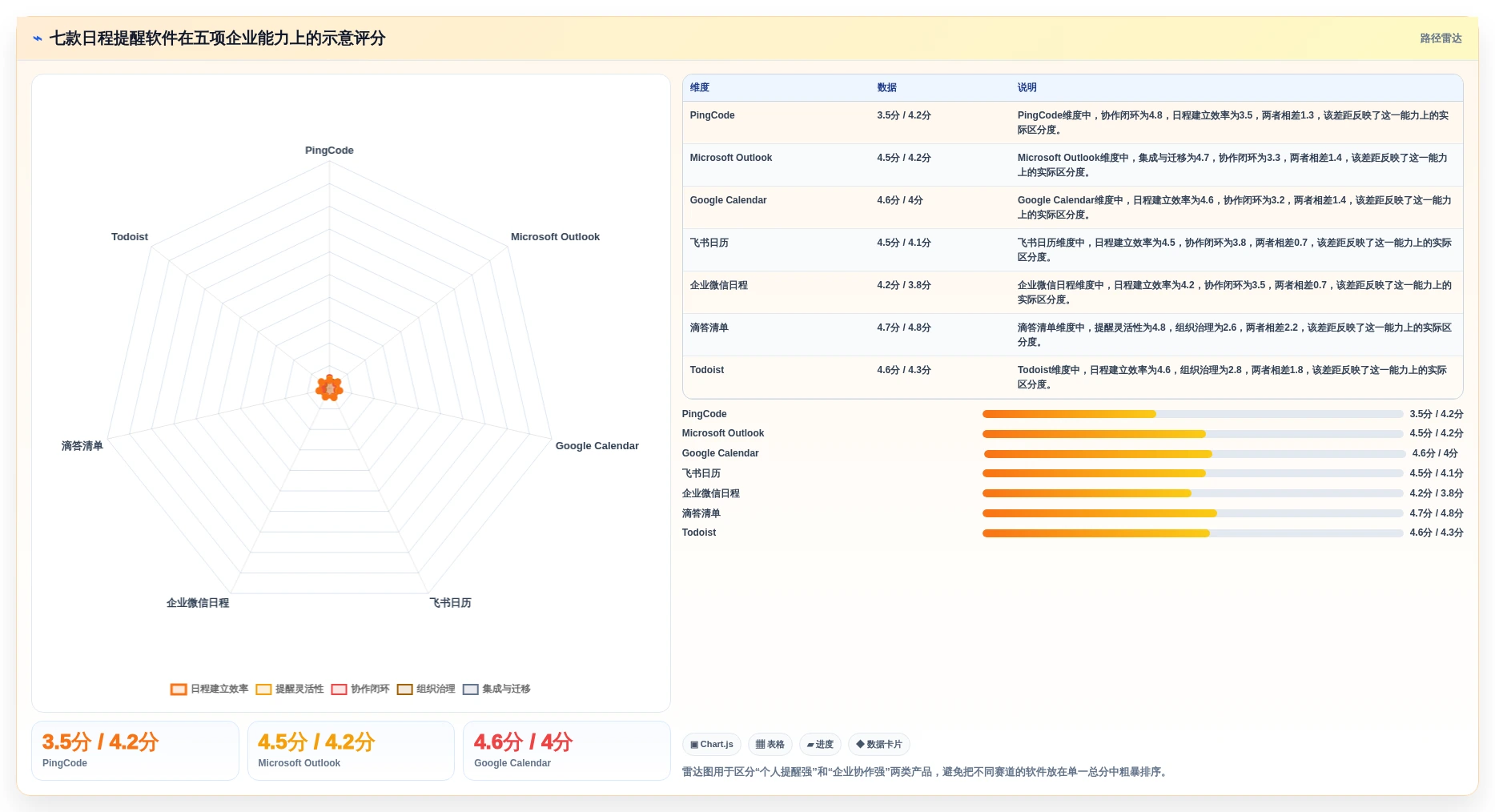This screenshot has height=812, width=1495.
Task: Click the Todoist progress bar
Action: pos(1193,533)
